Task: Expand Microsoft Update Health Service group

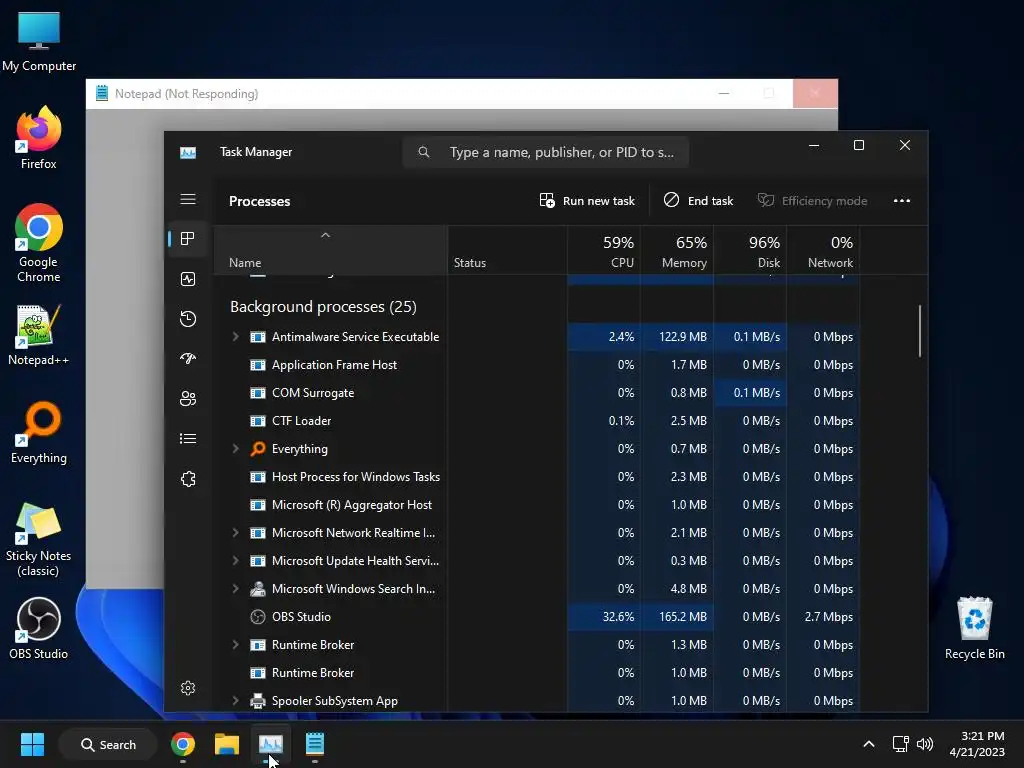Action: (x=236, y=561)
